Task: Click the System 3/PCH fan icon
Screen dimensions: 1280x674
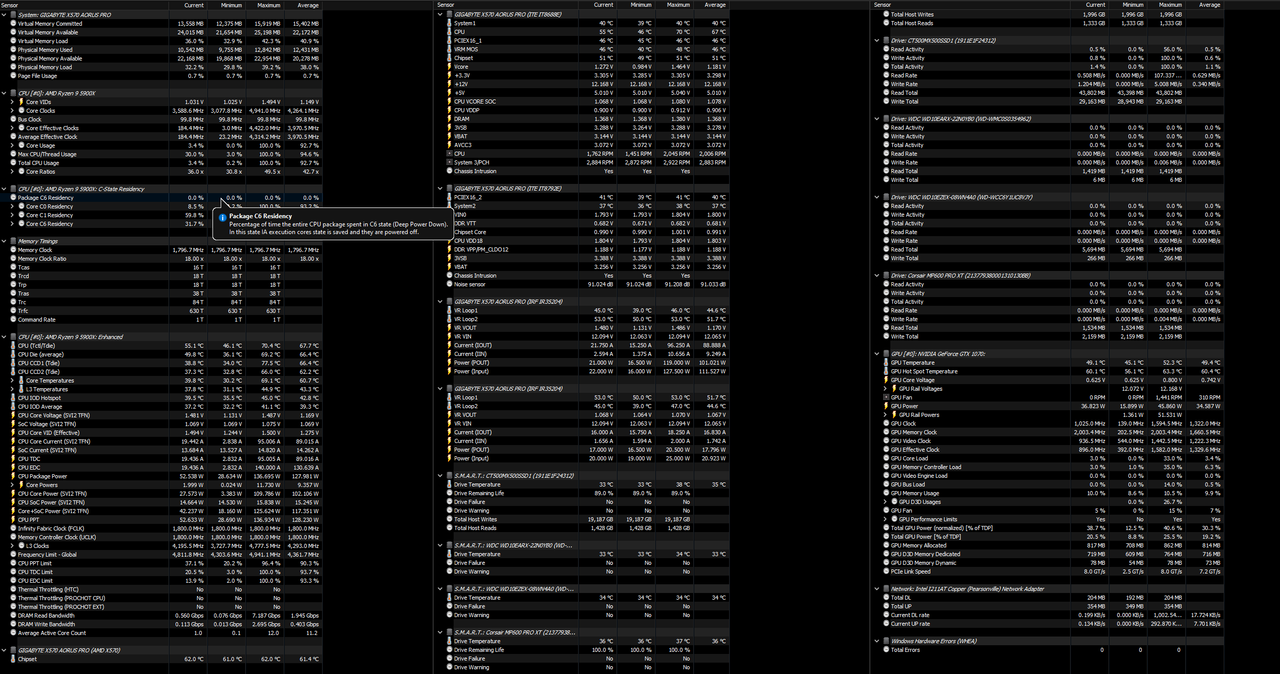Action: click(x=449, y=162)
